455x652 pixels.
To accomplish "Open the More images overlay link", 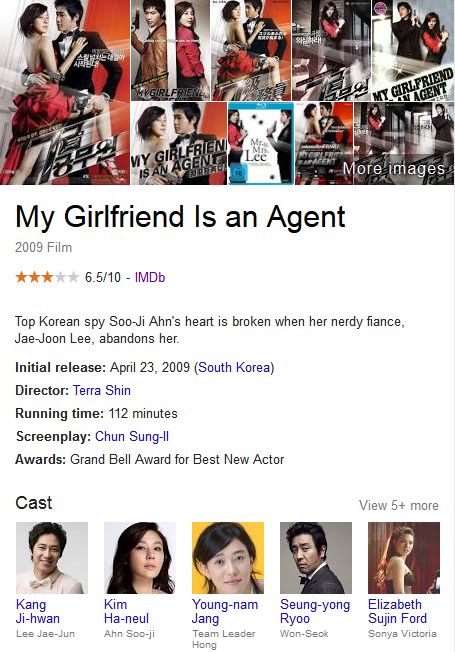I will (x=393, y=169).
